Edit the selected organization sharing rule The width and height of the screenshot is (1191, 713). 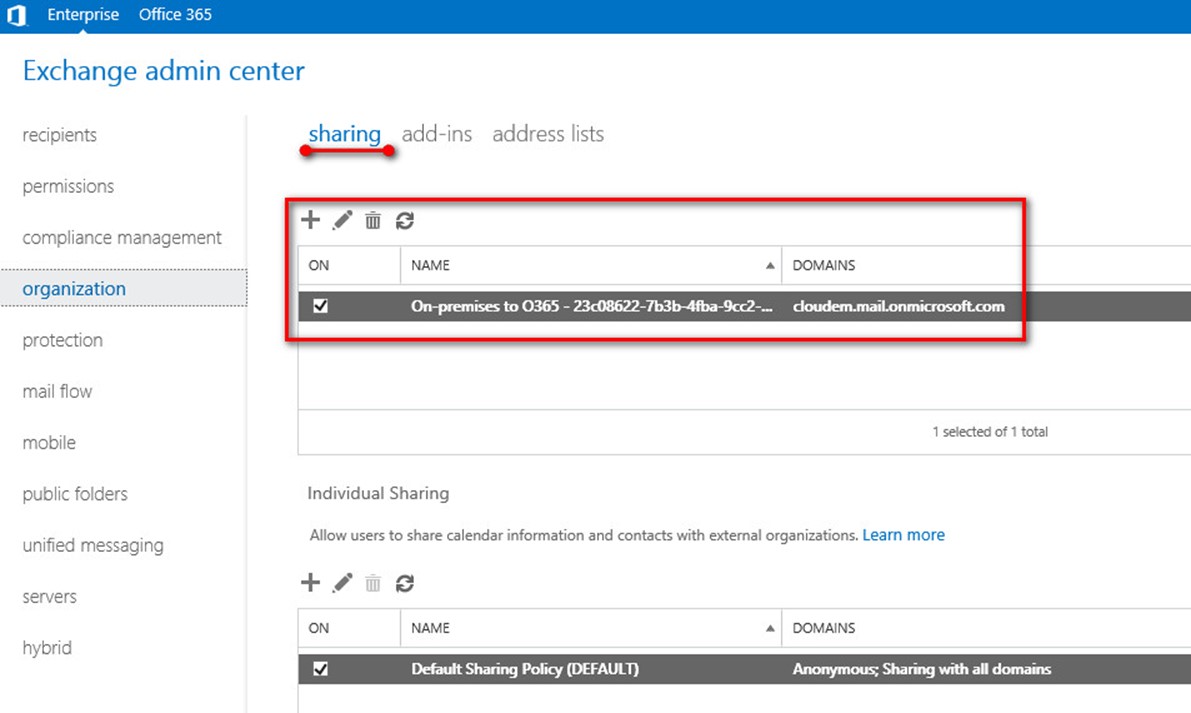coord(343,220)
